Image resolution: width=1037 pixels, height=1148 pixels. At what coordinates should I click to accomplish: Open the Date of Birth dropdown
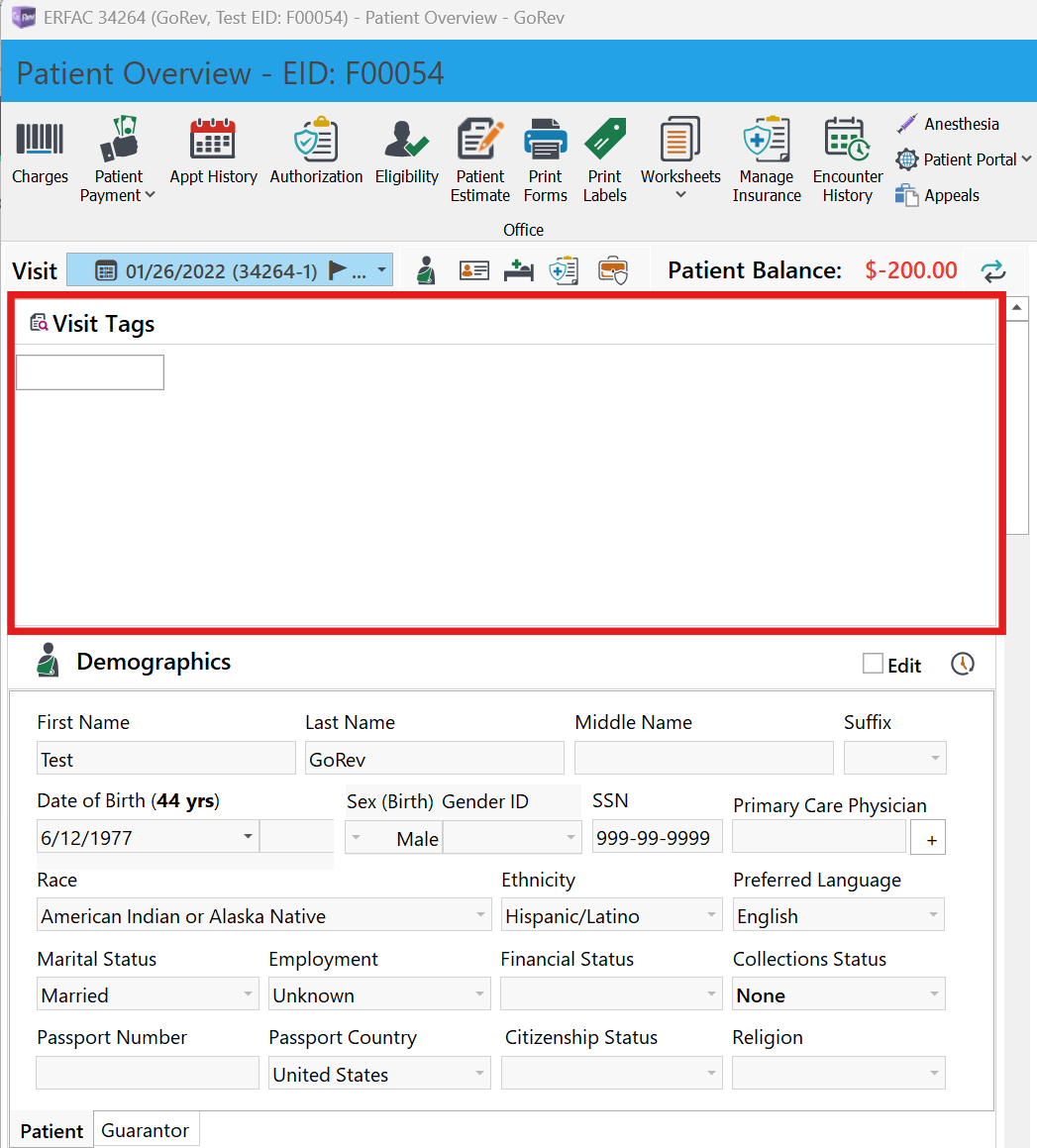pos(248,836)
